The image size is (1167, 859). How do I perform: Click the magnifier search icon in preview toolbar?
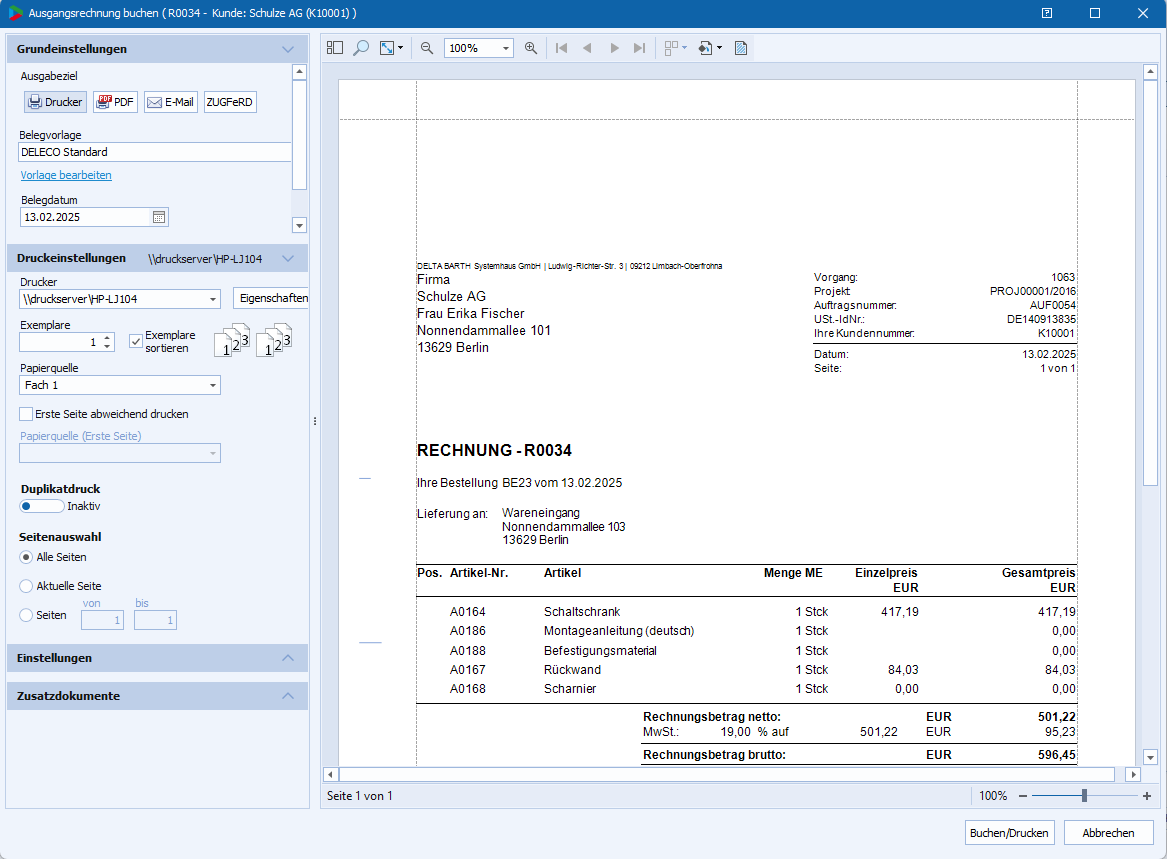(361, 48)
